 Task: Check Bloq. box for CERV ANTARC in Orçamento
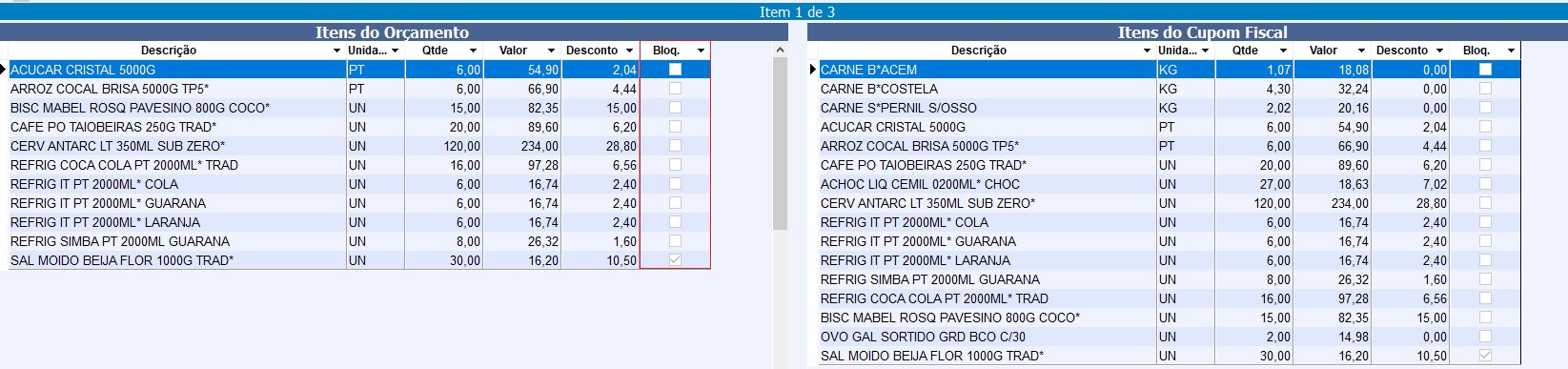pos(675,146)
